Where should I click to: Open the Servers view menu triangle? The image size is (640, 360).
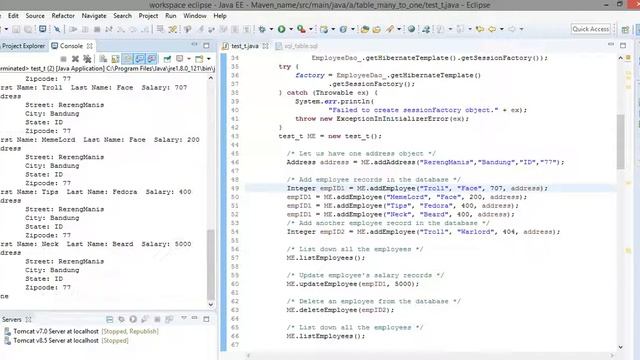click(x=184, y=318)
